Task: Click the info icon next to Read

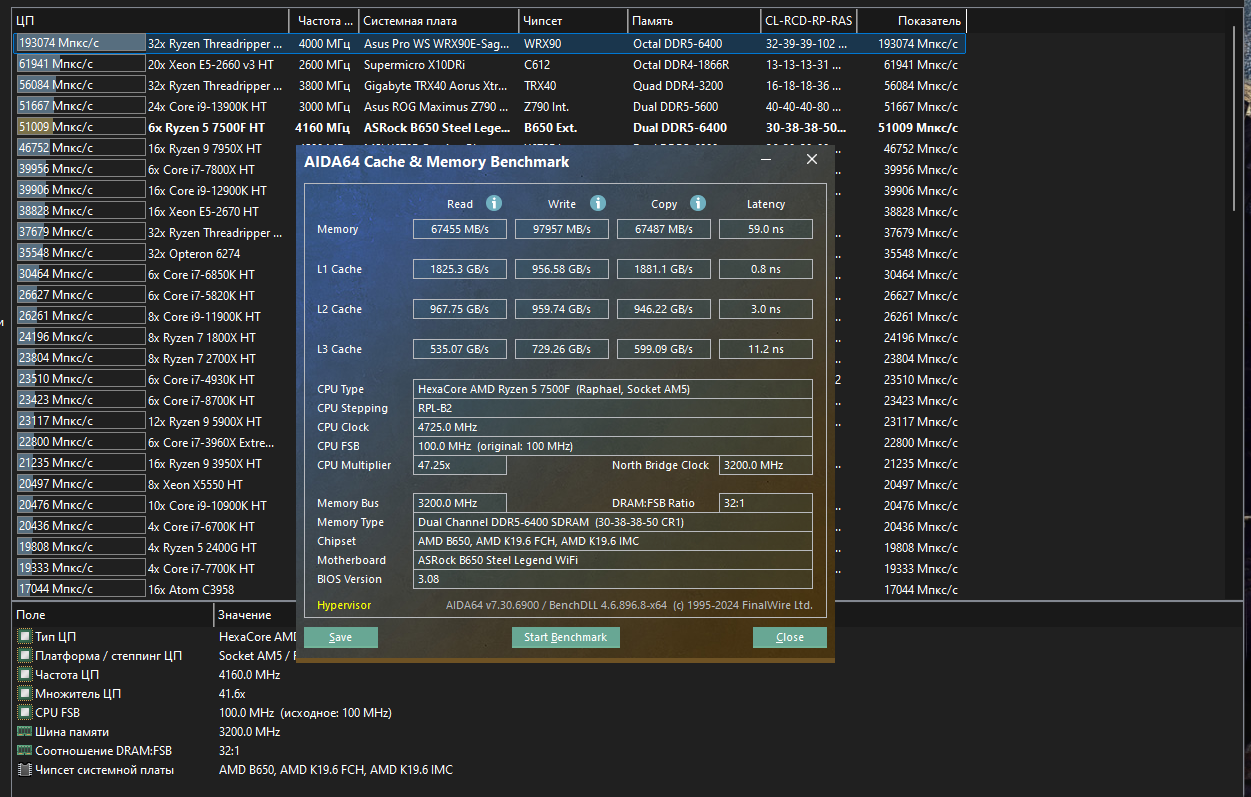Action: tap(494, 203)
